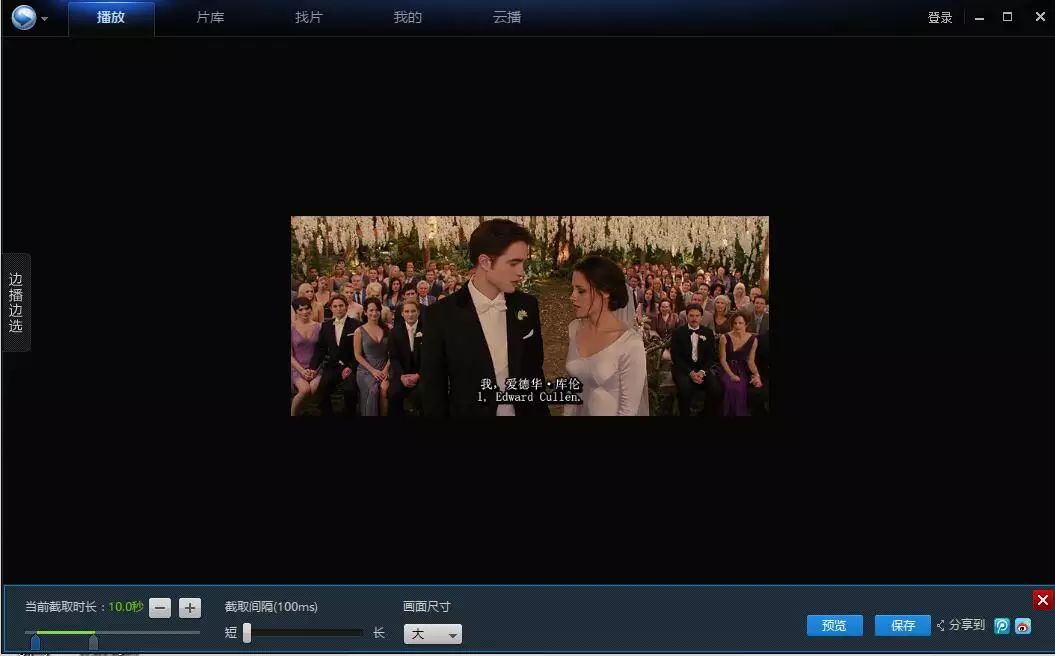
Task: Click the 登录 login link
Action: pos(940,18)
